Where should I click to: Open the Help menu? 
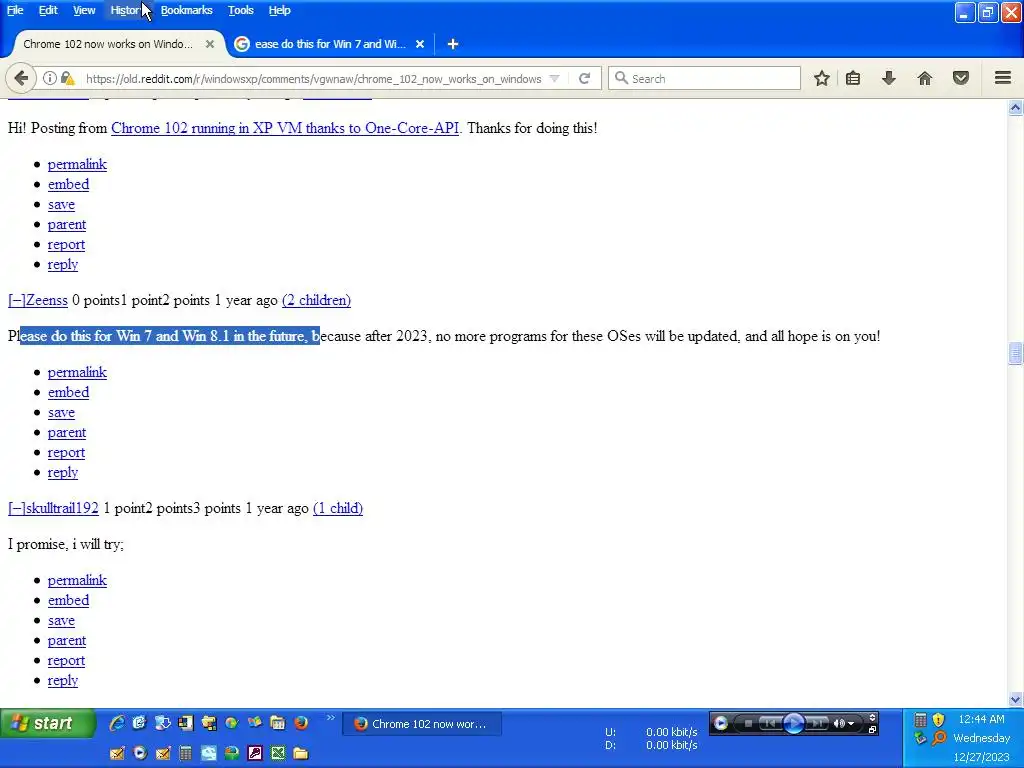click(280, 10)
